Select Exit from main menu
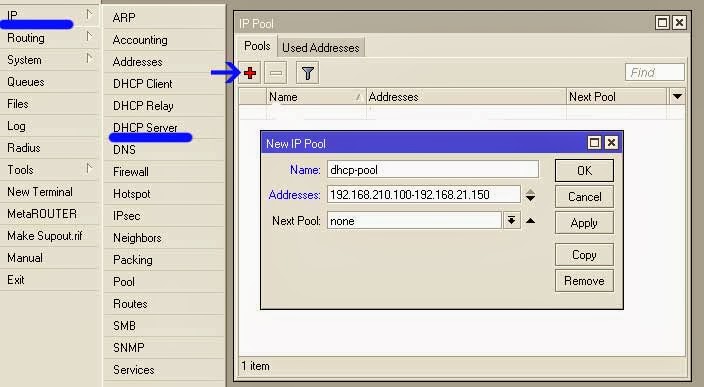704x387 pixels. (48, 280)
